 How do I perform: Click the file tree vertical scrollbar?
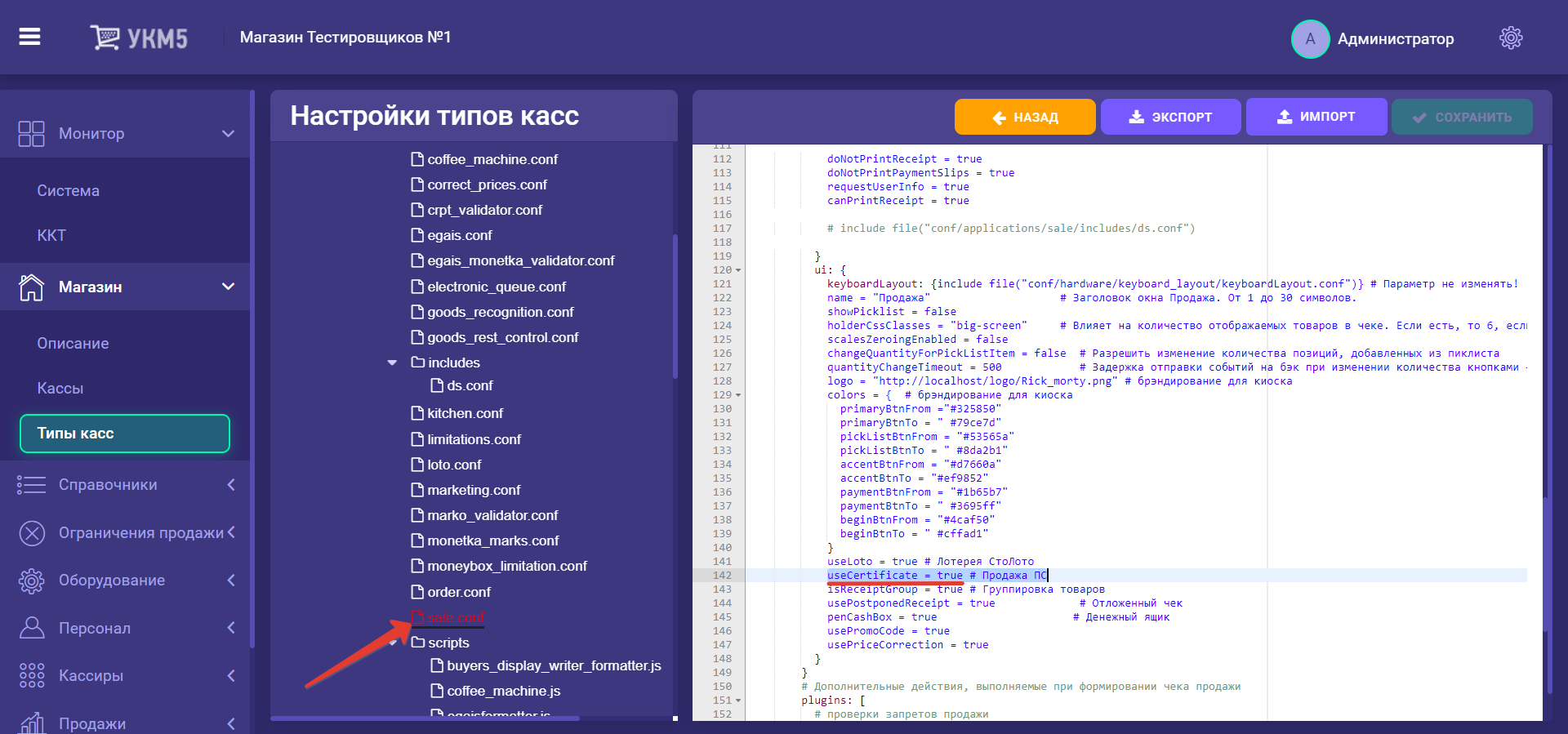point(675,306)
